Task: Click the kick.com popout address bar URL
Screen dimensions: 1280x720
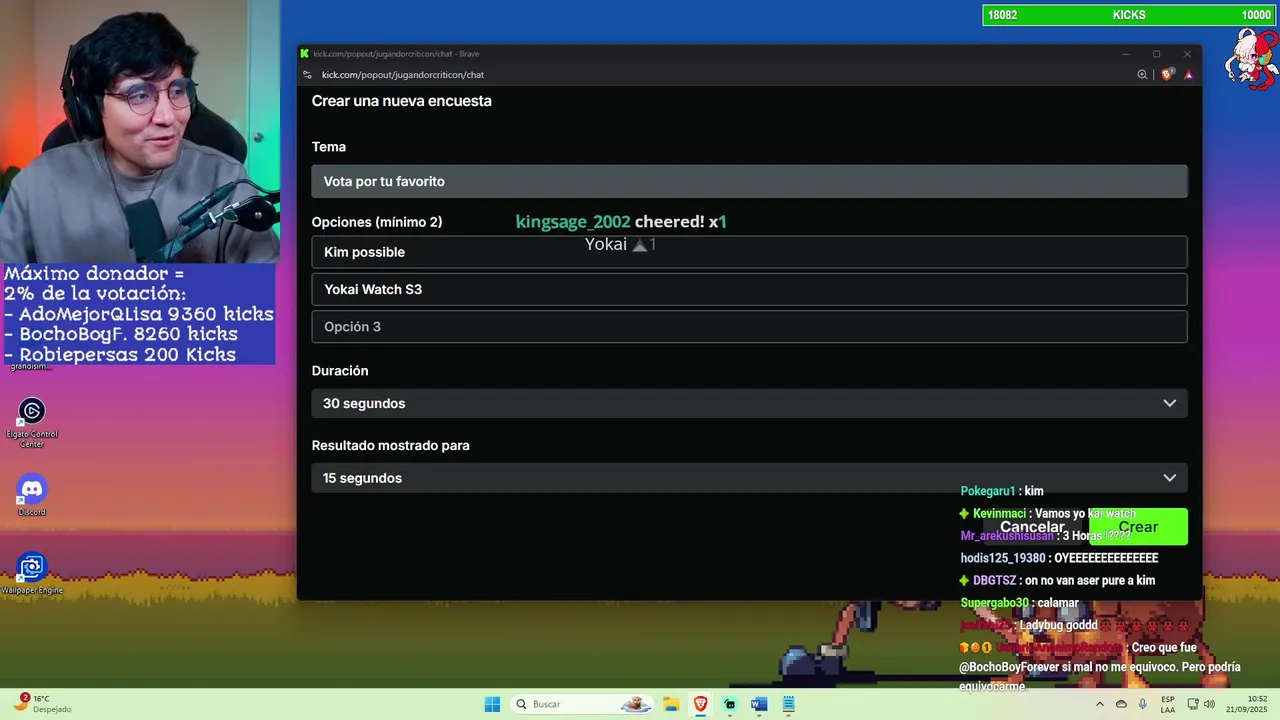Action: tap(403, 75)
